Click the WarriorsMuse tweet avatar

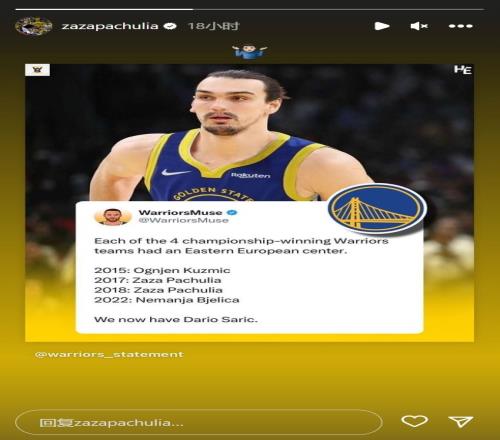click(x=113, y=216)
